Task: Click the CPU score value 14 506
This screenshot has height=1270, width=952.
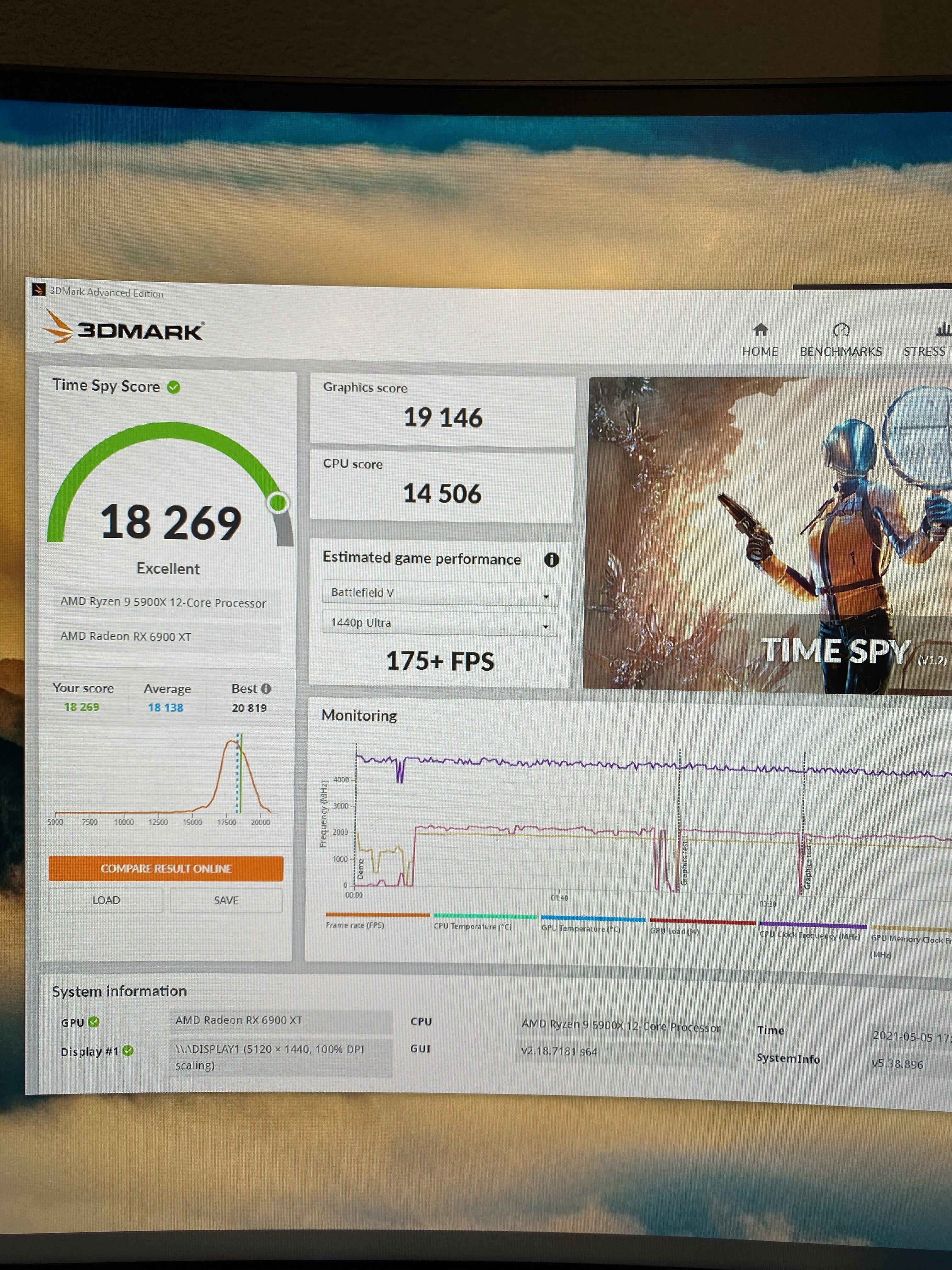Action: [x=442, y=494]
